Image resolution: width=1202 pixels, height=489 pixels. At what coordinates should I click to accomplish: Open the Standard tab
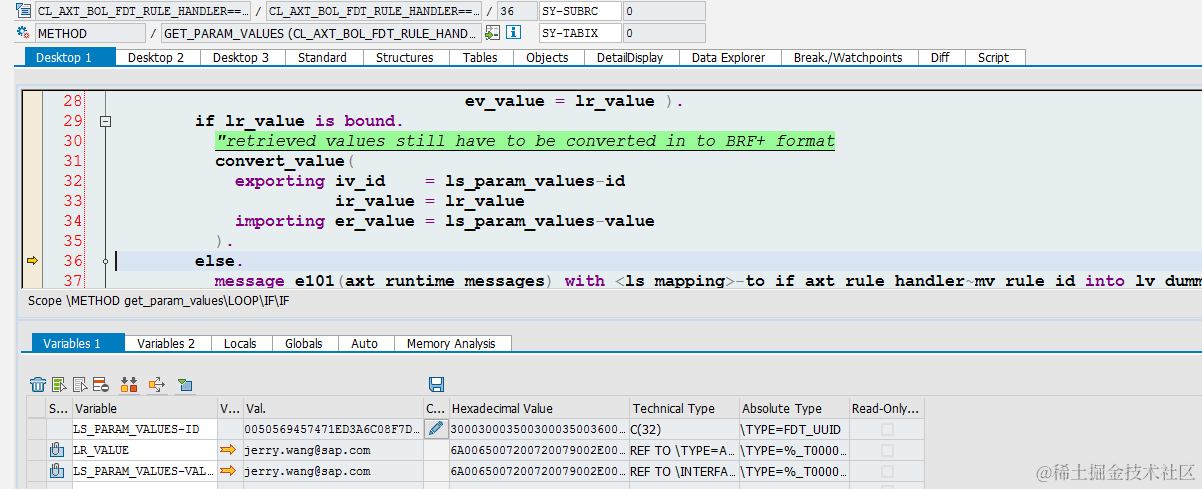(x=322, y=58)
